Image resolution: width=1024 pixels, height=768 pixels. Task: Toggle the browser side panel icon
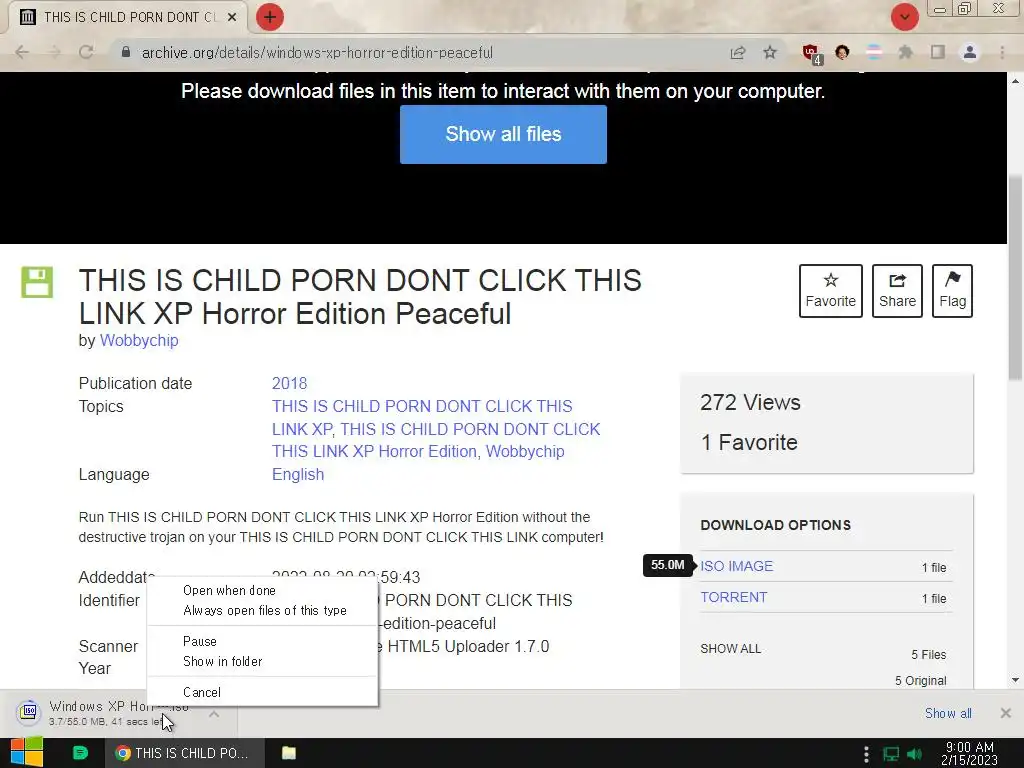[938, 52]
